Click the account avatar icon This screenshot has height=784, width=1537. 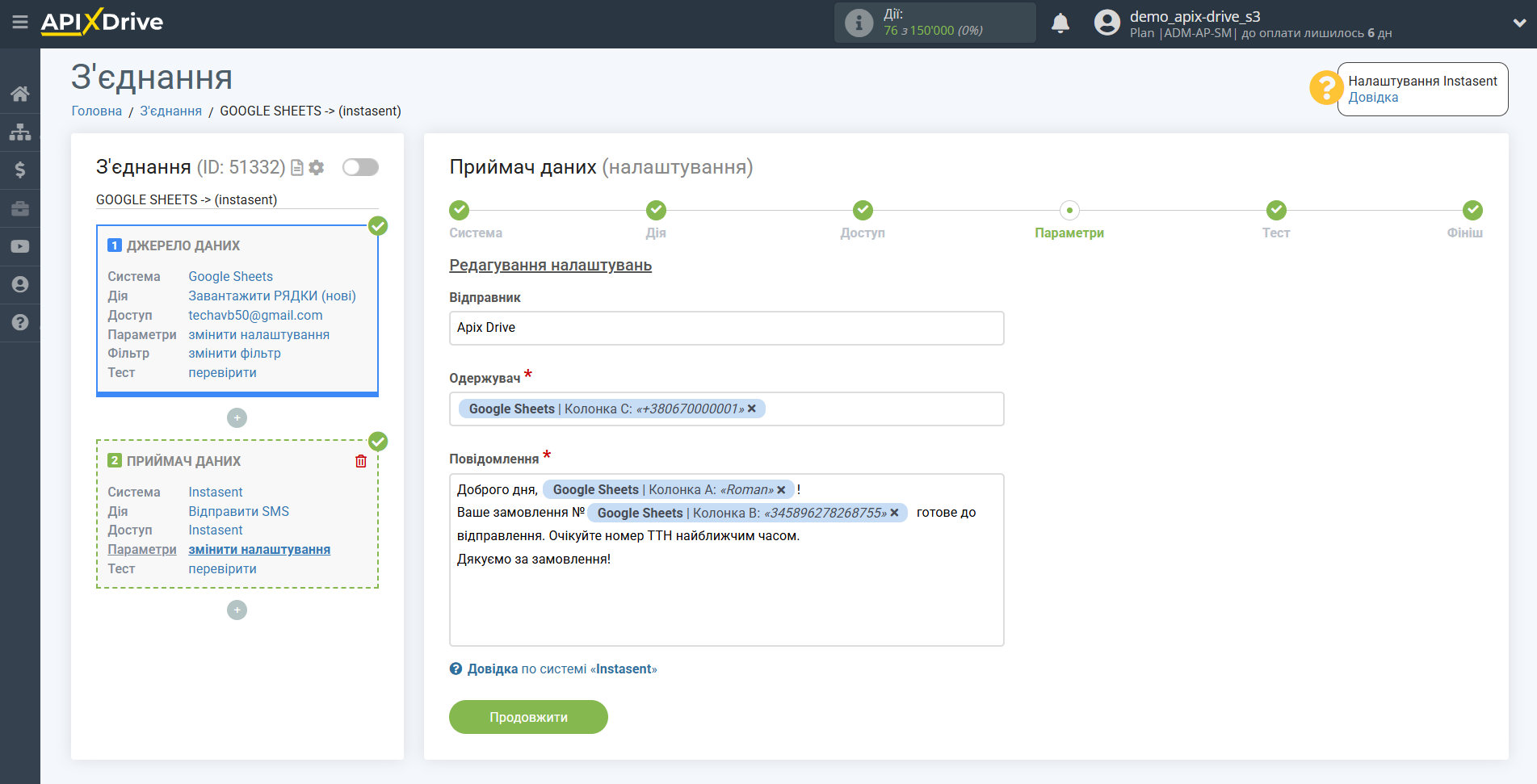pyautogui.click(x=1107, y=23)
